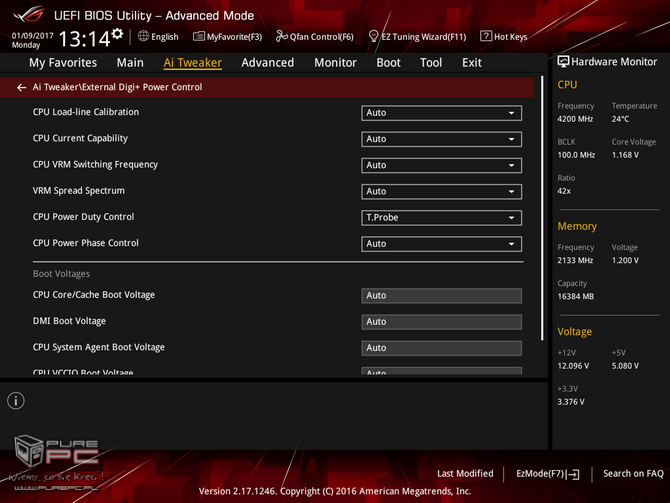Screen dimensions: 670x503
Task: Launch EZ Tuning Wizard bulb icon
Action: click(x=373, y=36)
